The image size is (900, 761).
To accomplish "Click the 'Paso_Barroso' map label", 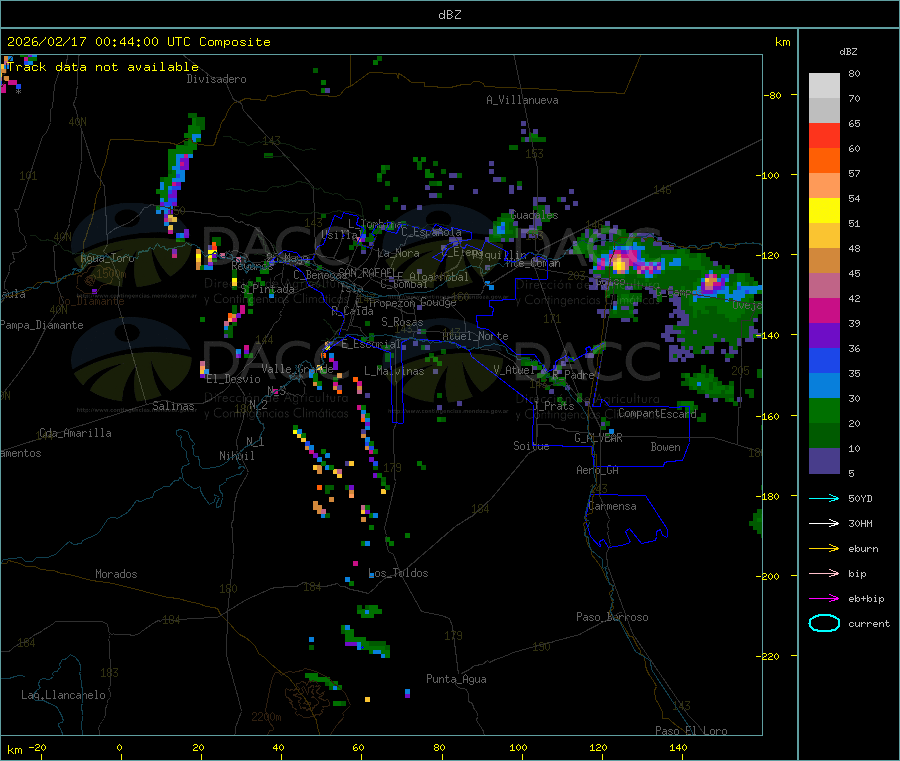I will (x=612, y=617).
